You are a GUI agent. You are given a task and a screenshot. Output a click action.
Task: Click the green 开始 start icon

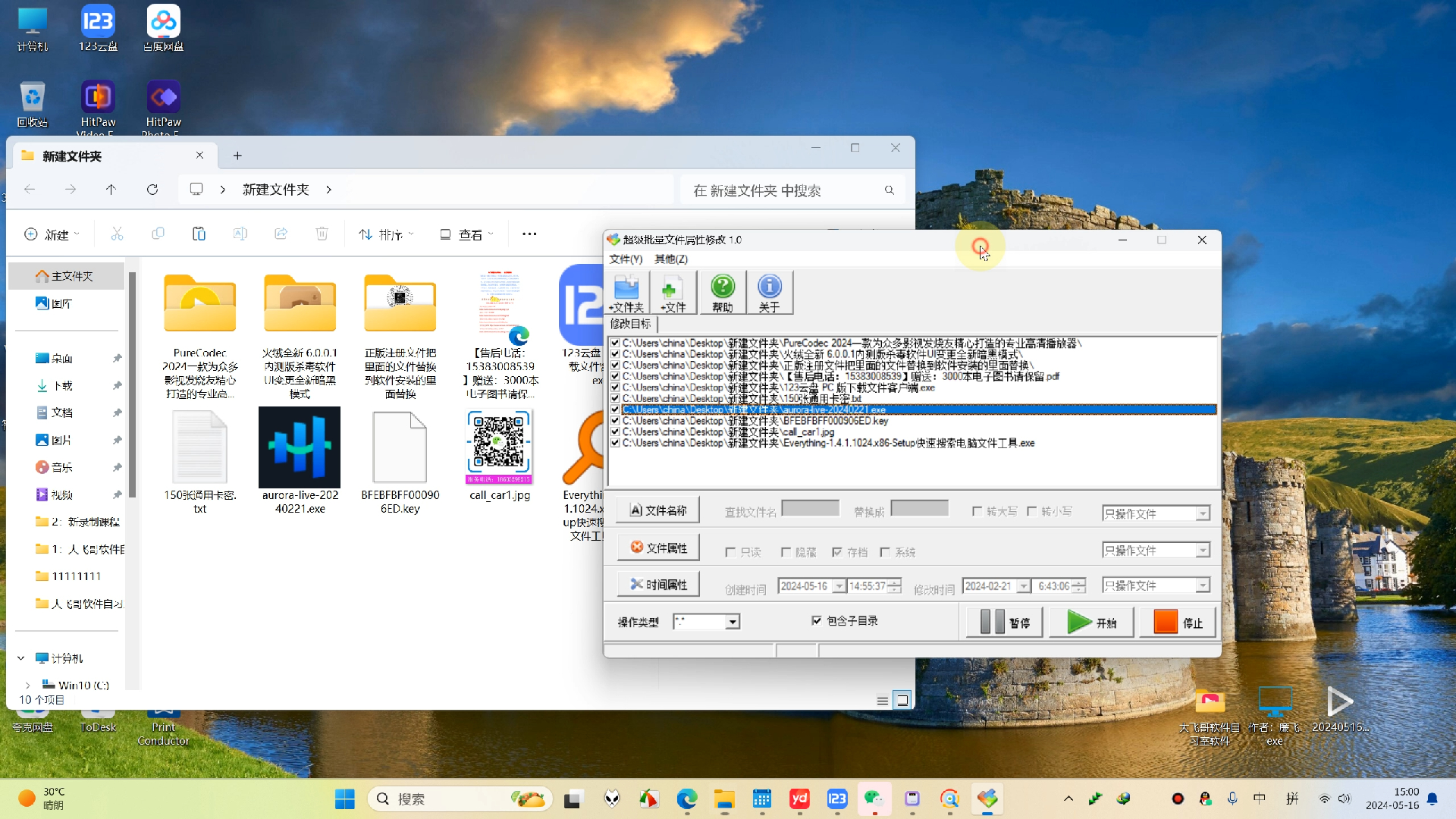pos(1080,622)
